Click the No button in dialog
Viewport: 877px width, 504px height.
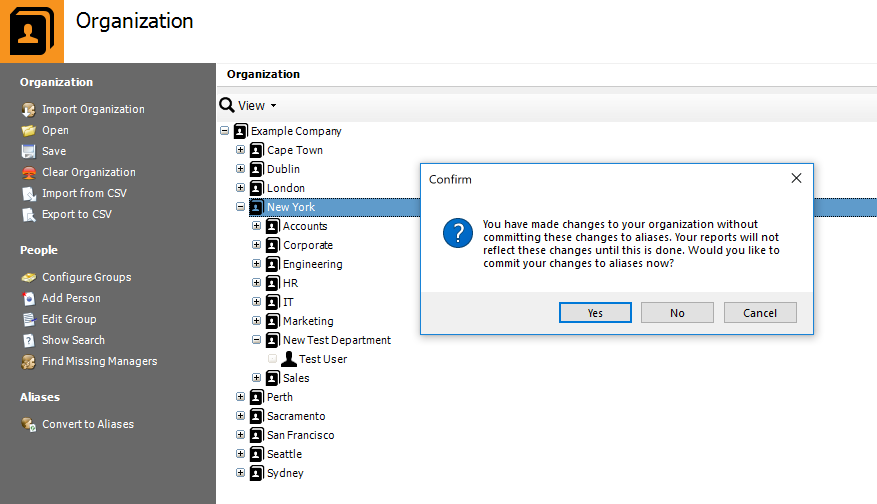coord(677,313)
